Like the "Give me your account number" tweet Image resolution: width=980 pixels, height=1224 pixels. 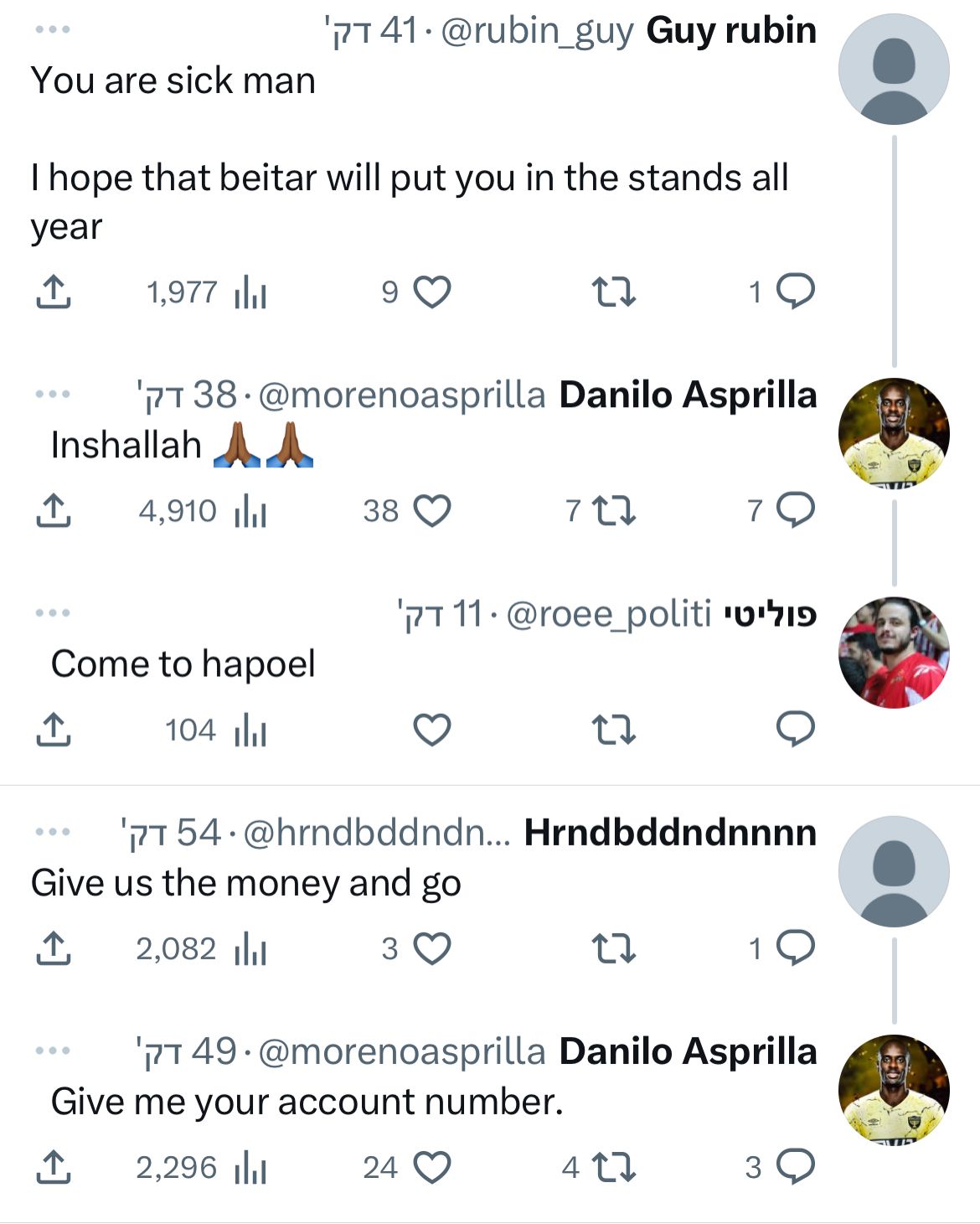(x=432, y=1167)
